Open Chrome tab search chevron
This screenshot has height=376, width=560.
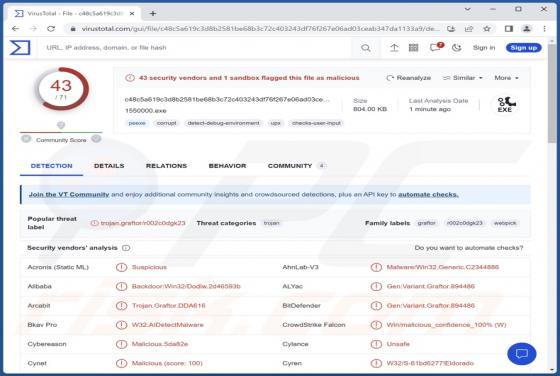(x=467, y=9)
